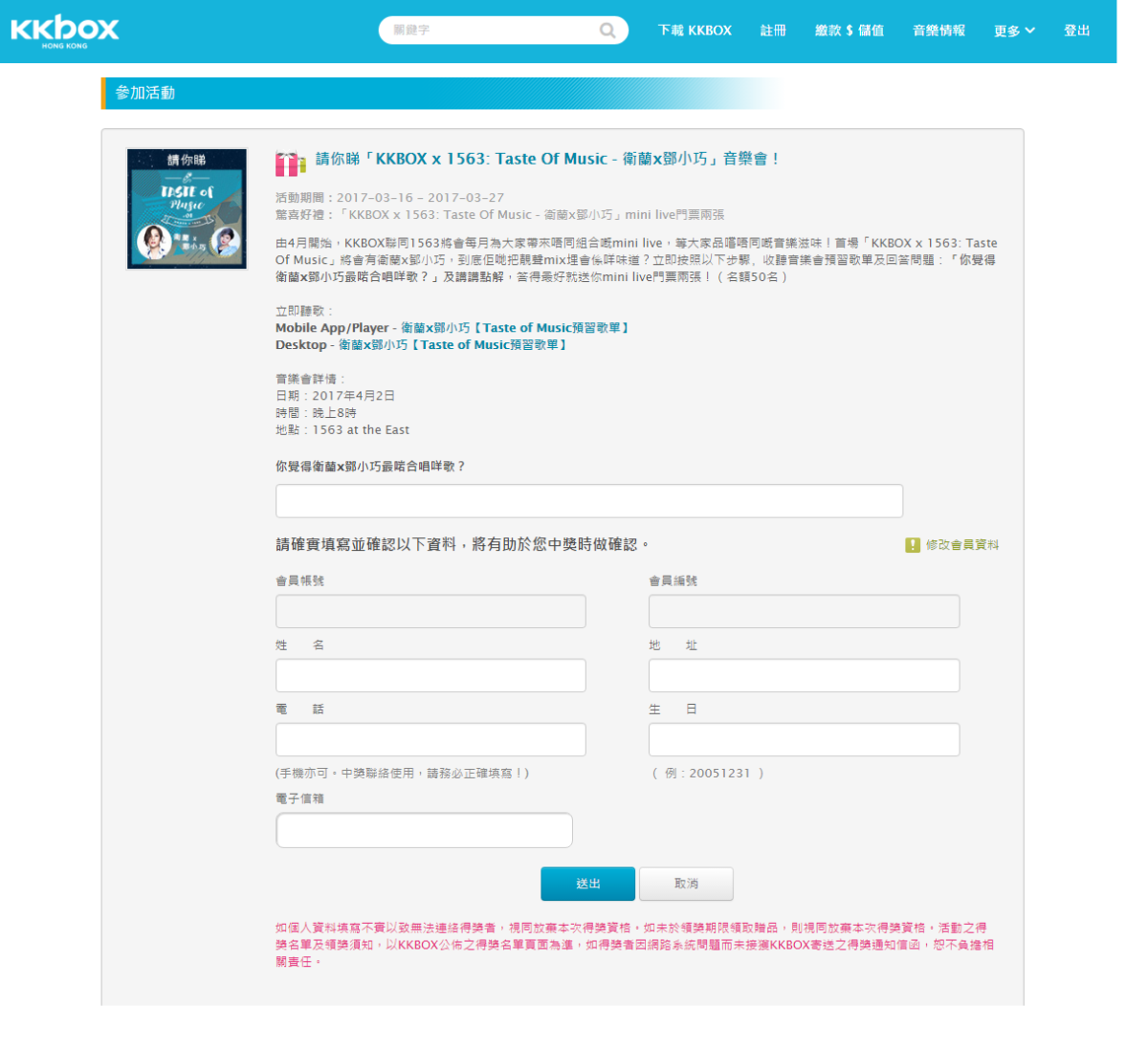Open the Taste of Music event thumbnail
1148x1049 pixels.
(187, 208)
